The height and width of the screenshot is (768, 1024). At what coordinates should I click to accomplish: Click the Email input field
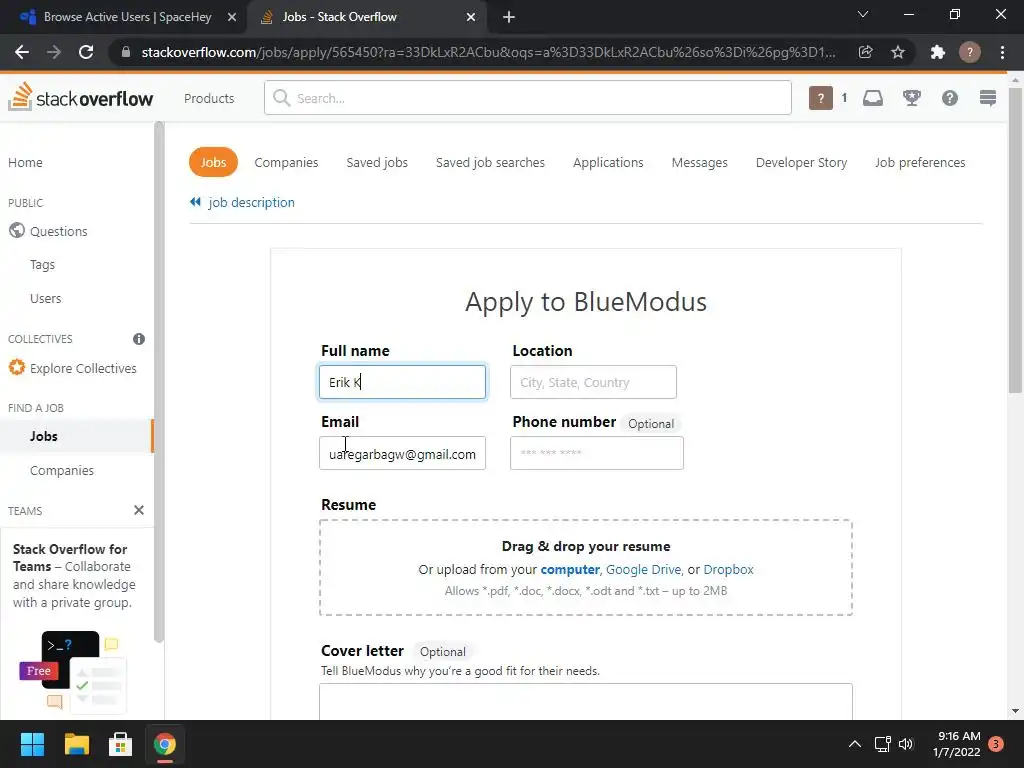pos(402,453)
